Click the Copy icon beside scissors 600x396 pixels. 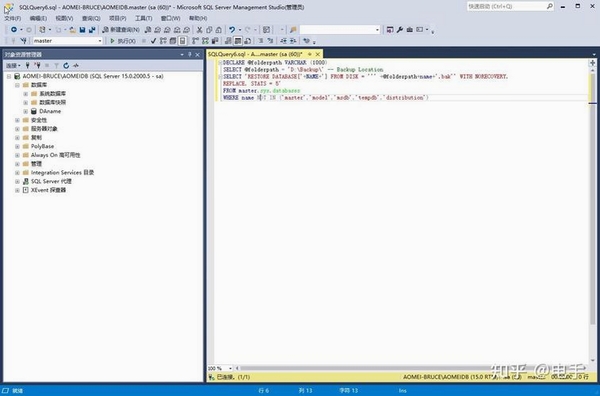209,30
